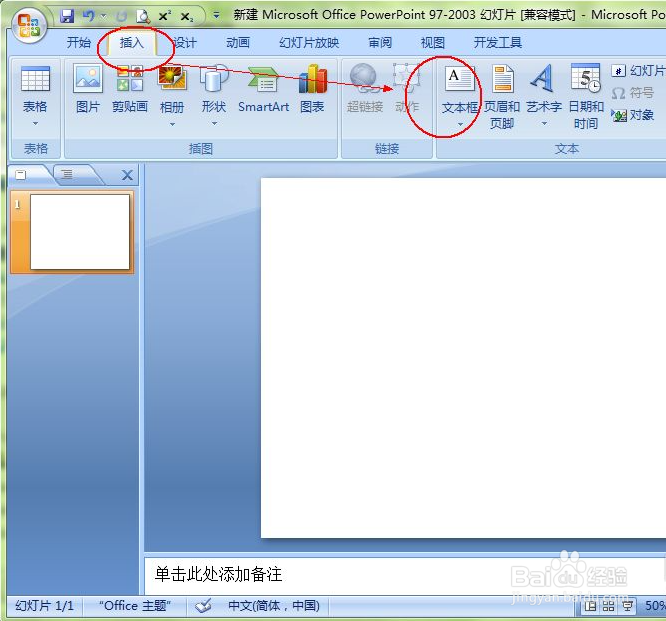Switch to normal view in status bar
This screenshot has width=666, height=621.
point(590,606)
